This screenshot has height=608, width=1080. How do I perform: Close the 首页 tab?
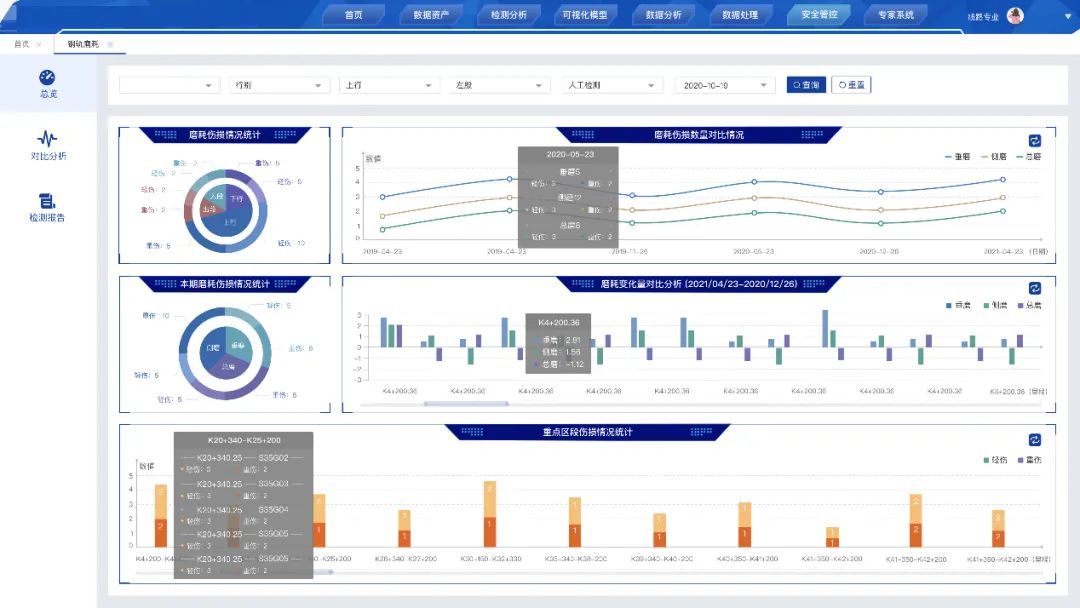(39, 45)
